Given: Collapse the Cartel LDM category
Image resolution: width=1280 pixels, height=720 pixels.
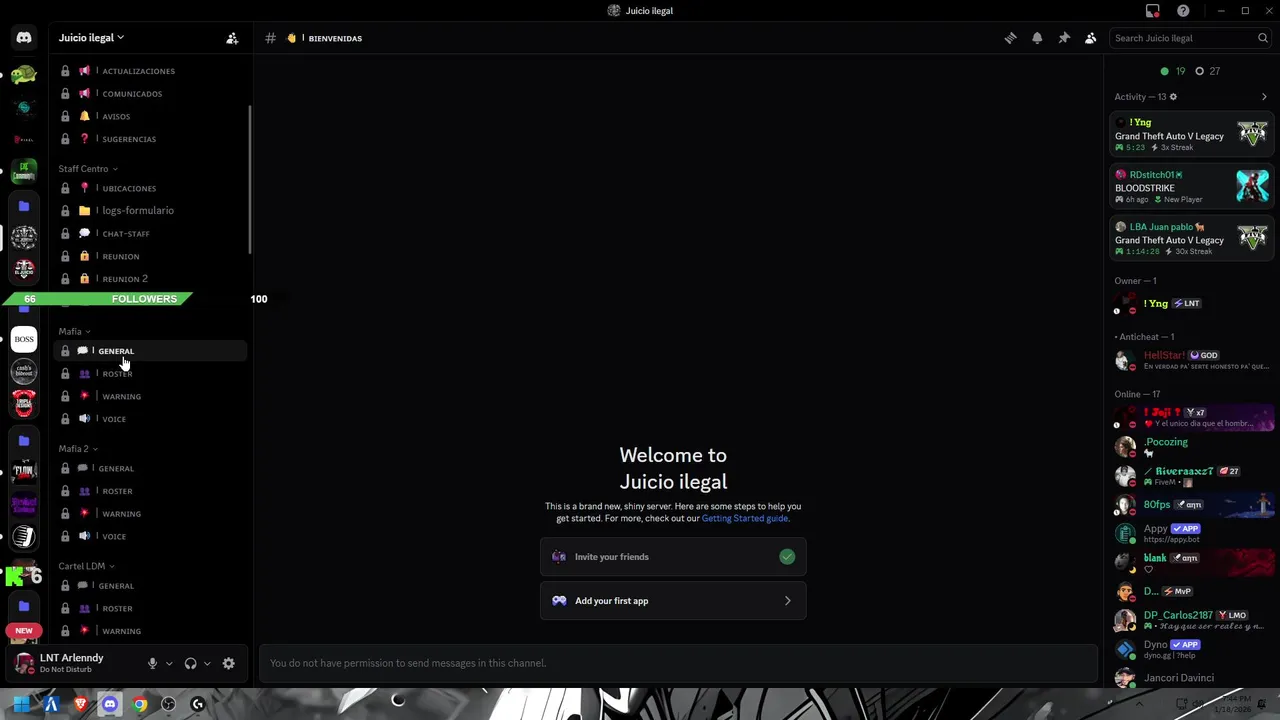Looking at the screenshot, I should pyautogui.click(x=86, y=566).
